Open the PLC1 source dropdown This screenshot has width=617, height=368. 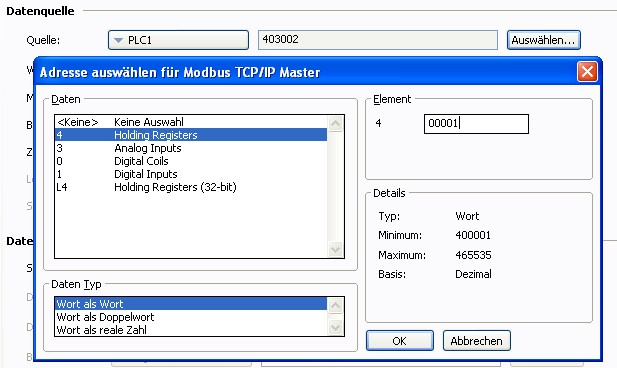(x=178, y=40)
